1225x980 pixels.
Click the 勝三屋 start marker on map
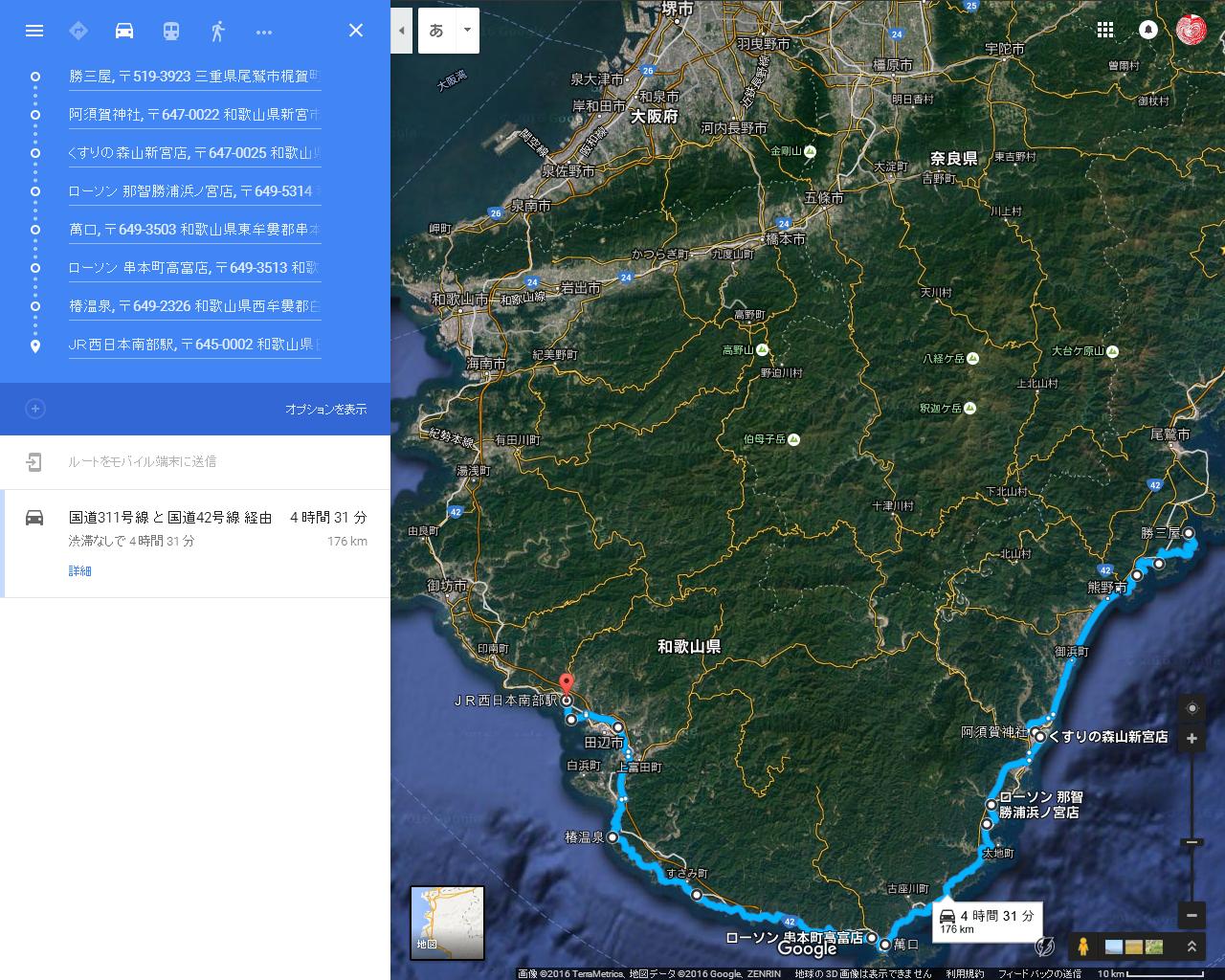point(1189,533)
